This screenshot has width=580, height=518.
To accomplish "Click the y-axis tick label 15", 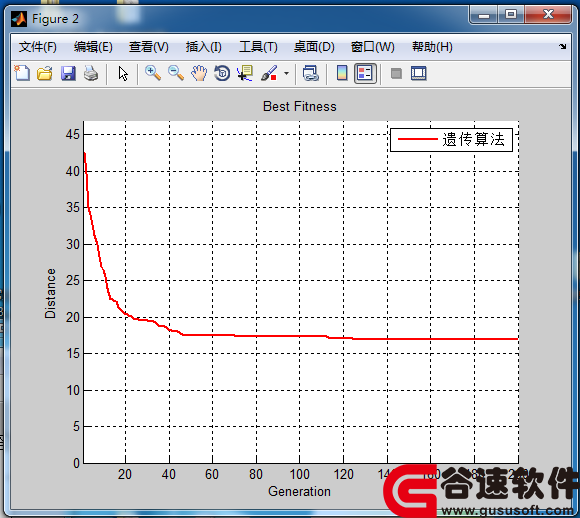I will point(72,353).
